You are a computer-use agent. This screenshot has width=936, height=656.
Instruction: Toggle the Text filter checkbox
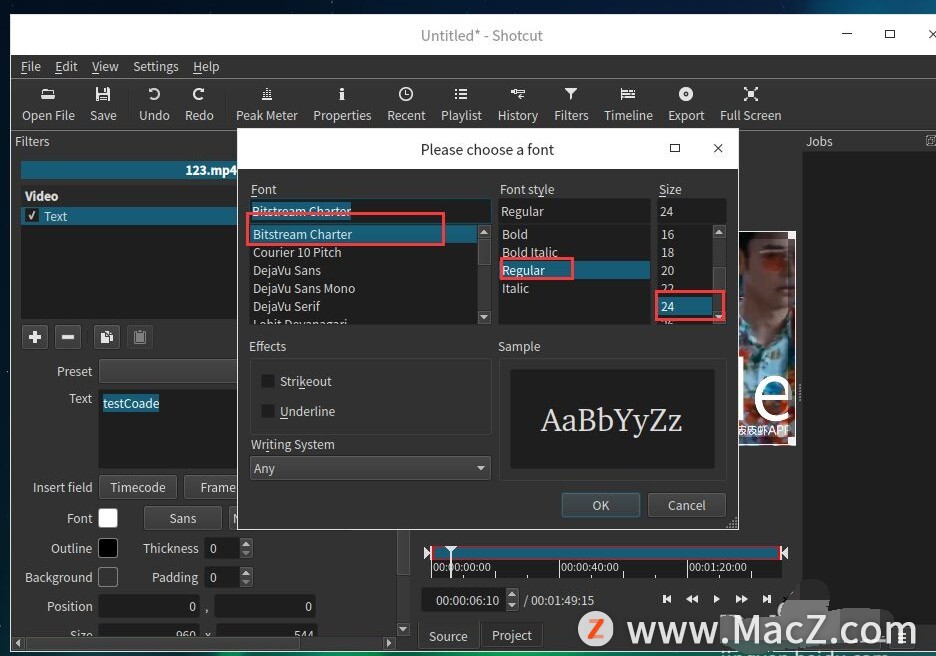point(32,215)
